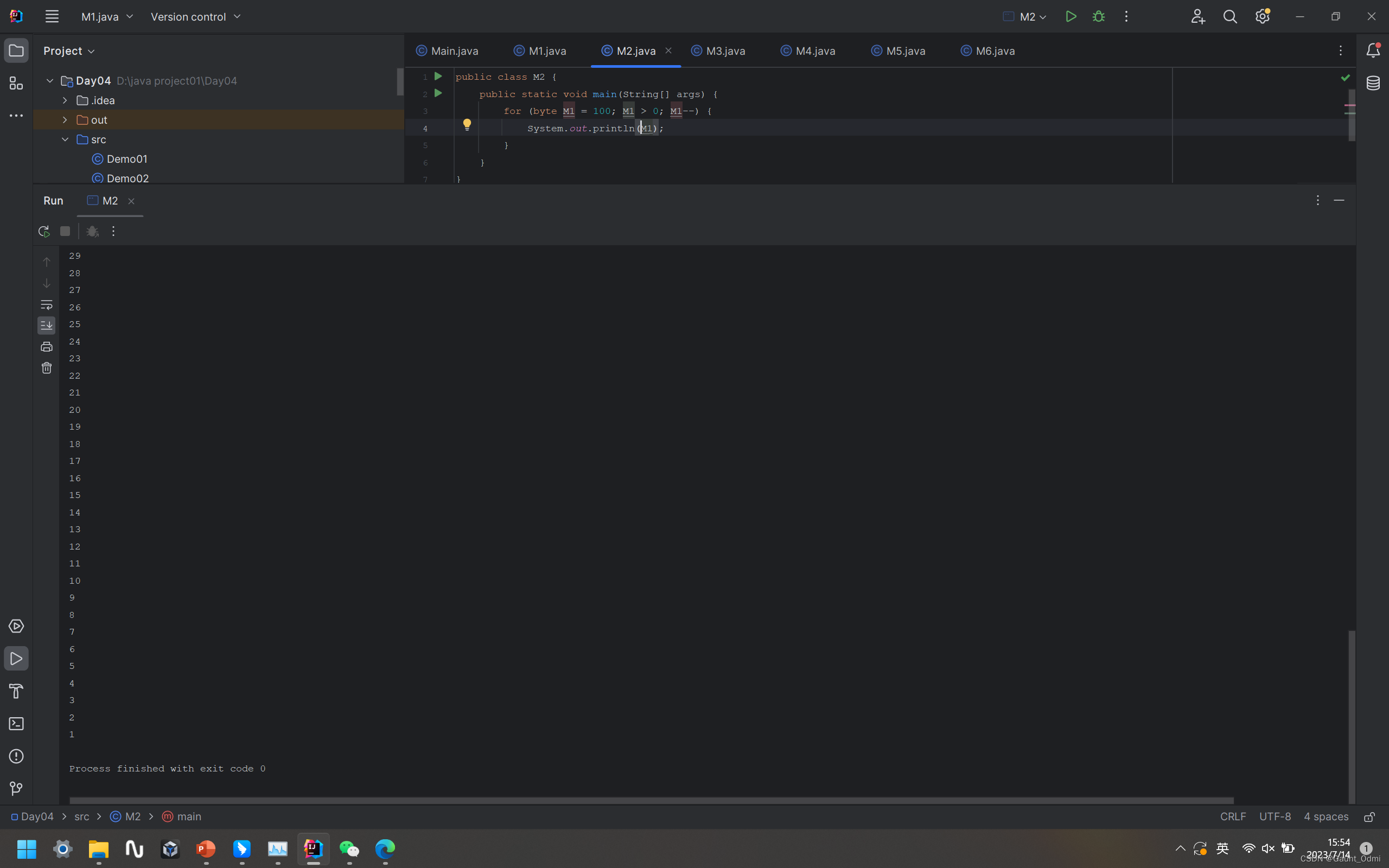Click the console vertical scrollbar
Viewport: 1389px width, 868px height.
click(1352, 717)
